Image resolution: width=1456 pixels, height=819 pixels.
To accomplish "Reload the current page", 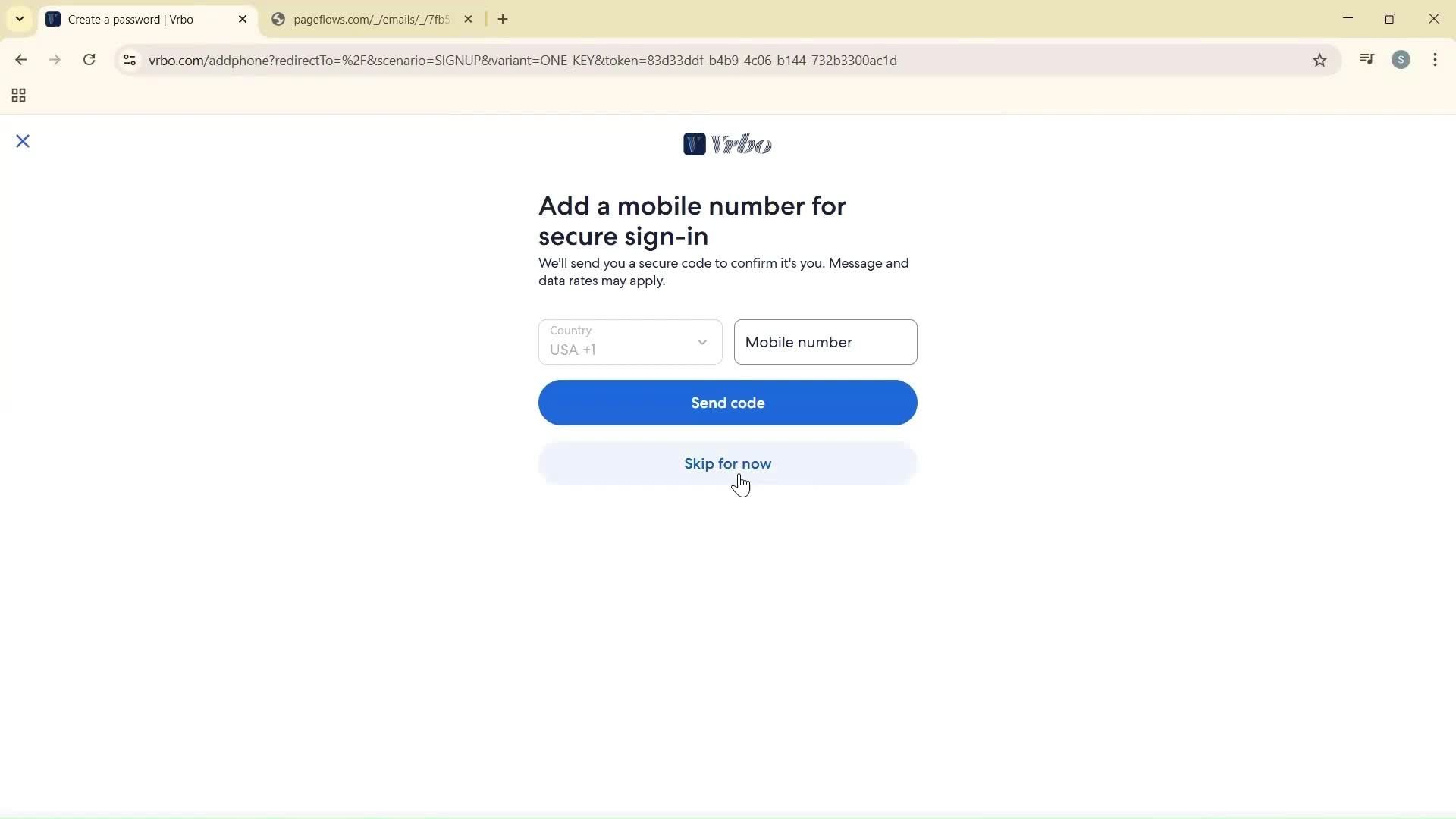I will pos(89,60).
